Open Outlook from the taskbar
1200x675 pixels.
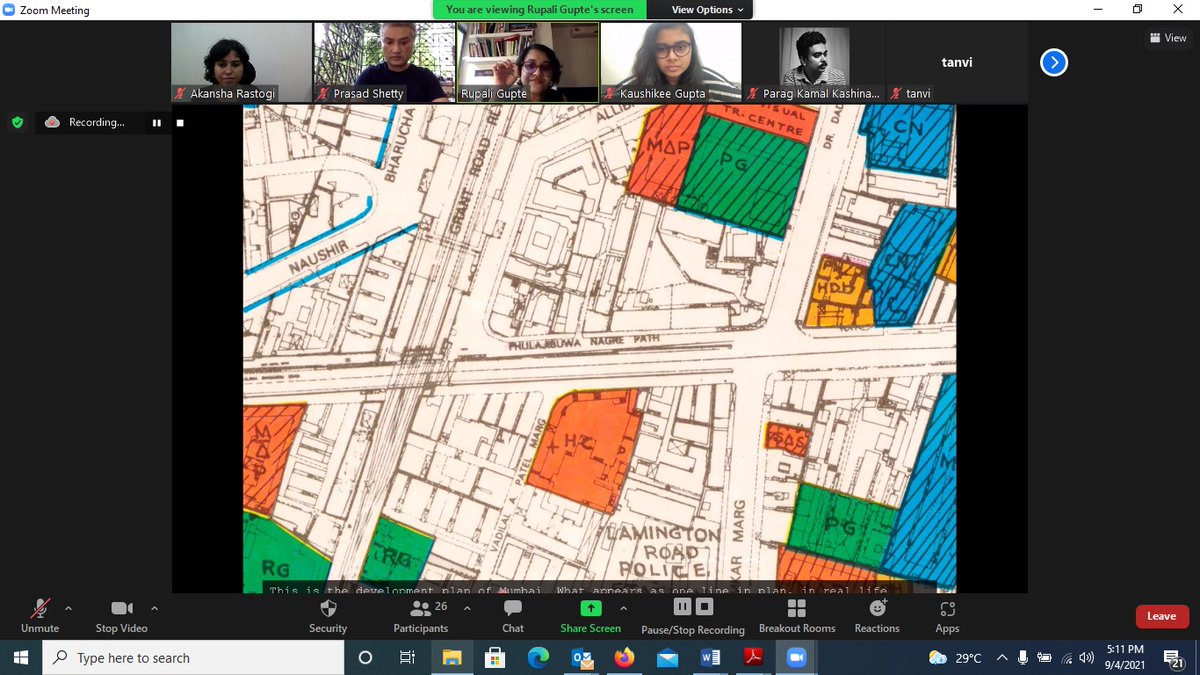point(581,658)
